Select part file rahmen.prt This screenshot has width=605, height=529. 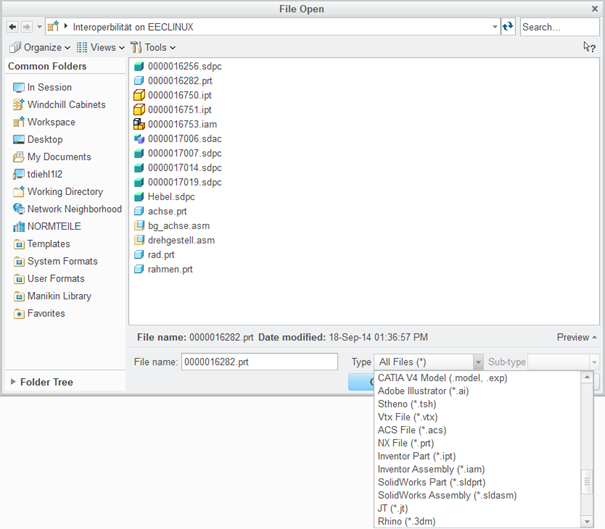(x=163, y=269)
